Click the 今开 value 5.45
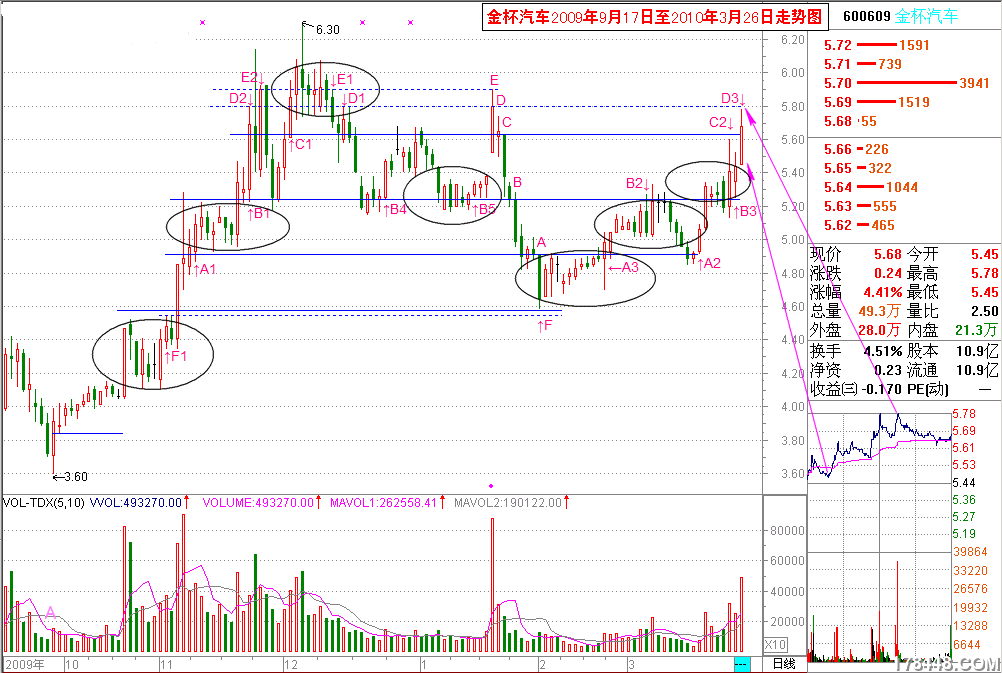The width and height of the screenshot is (1002, 673). [985, 254]
